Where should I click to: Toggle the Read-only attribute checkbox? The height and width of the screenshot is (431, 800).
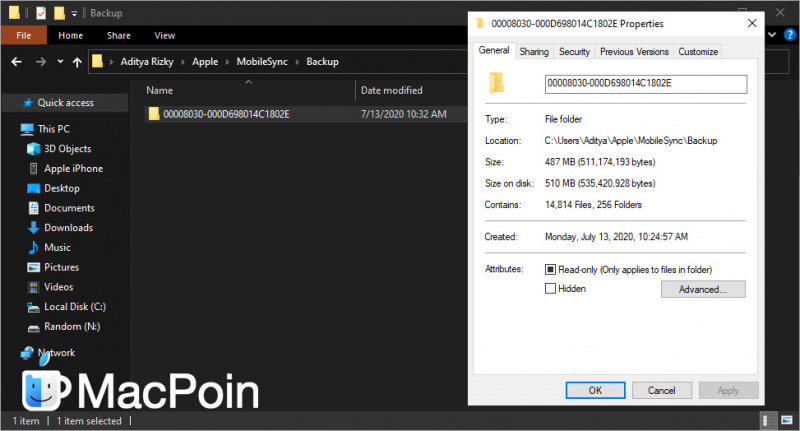tap(550, 269)
